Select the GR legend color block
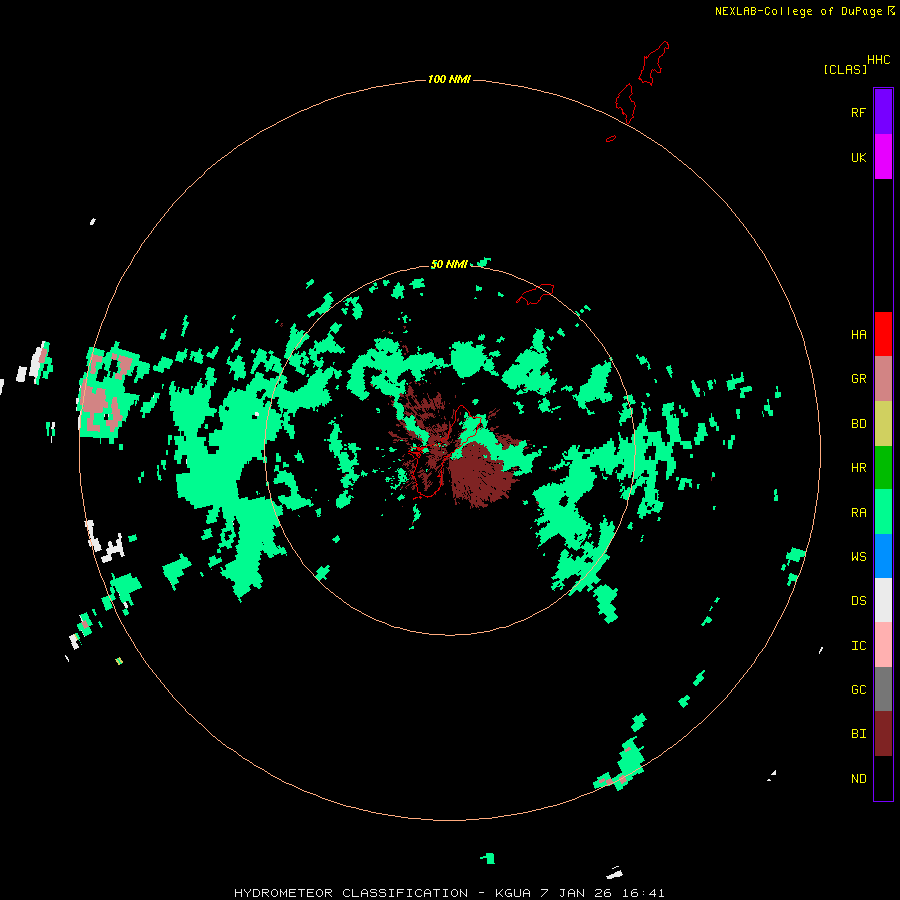This screenshot has width=900, height=900. click(883, 378)
